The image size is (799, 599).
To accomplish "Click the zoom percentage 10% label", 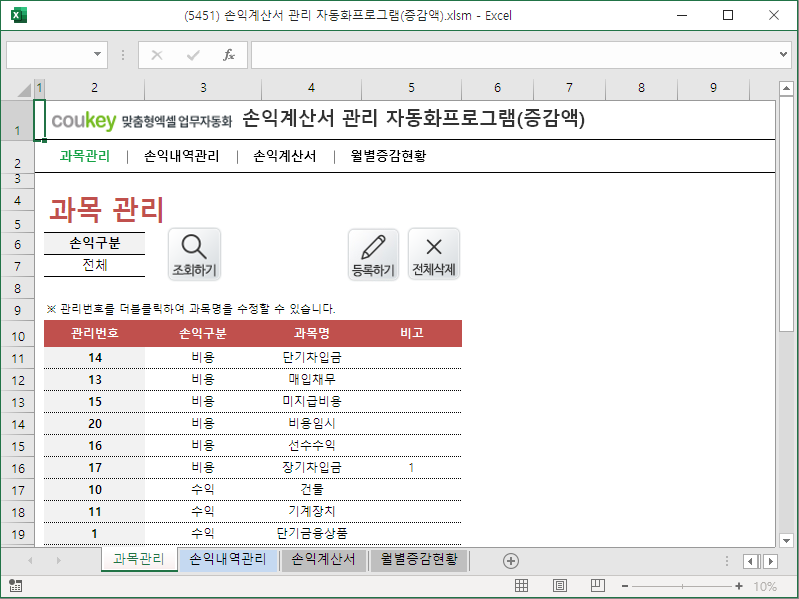I will (x=765, y=586).
